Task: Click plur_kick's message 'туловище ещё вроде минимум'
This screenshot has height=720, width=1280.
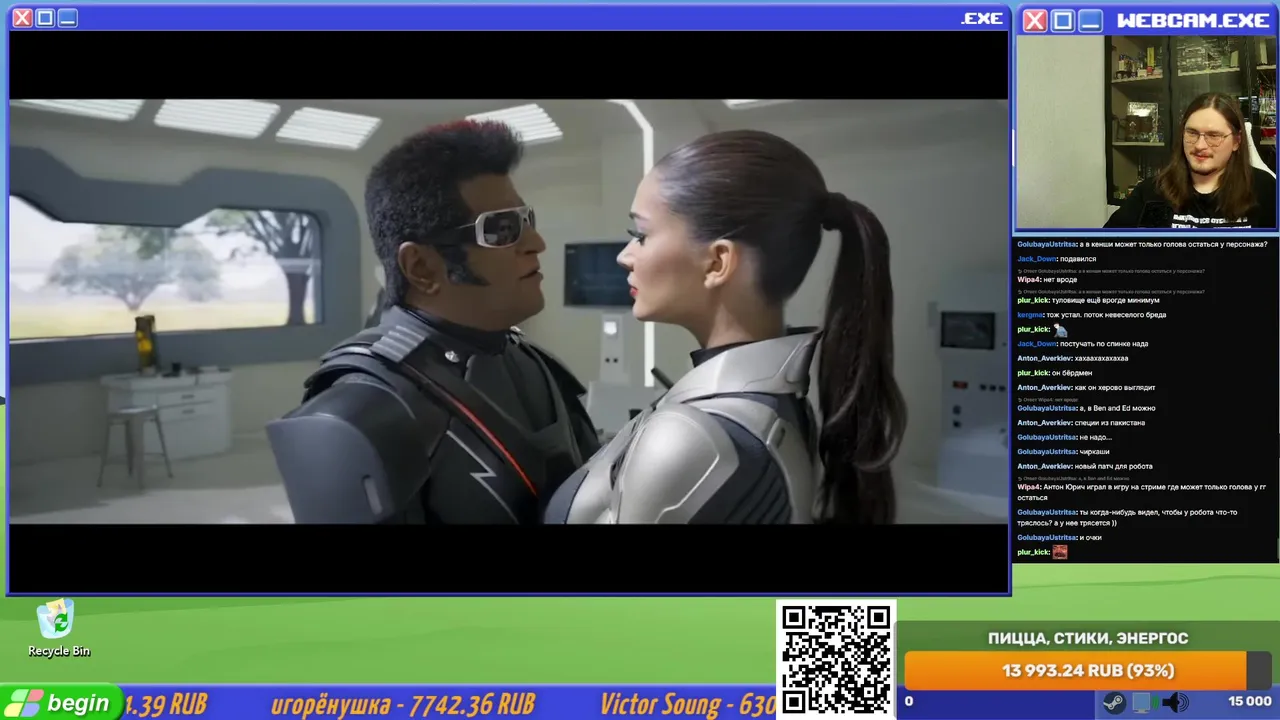Action: 1088,300
